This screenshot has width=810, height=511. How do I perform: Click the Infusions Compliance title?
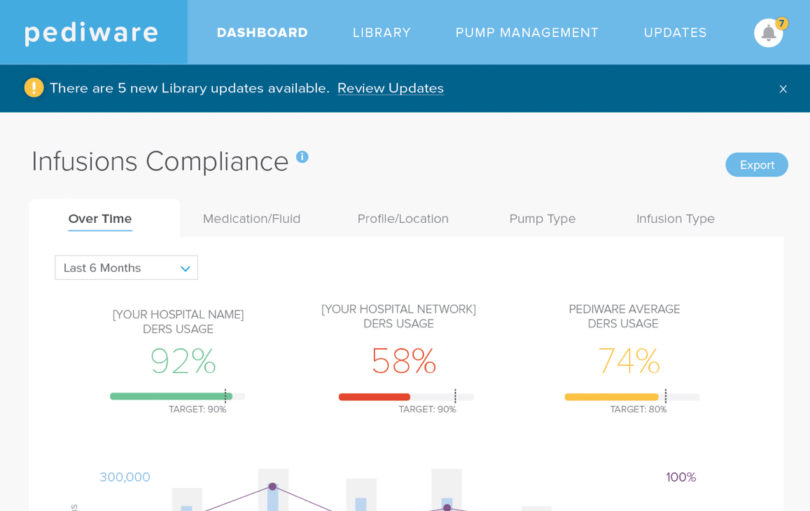click(160, 161)
